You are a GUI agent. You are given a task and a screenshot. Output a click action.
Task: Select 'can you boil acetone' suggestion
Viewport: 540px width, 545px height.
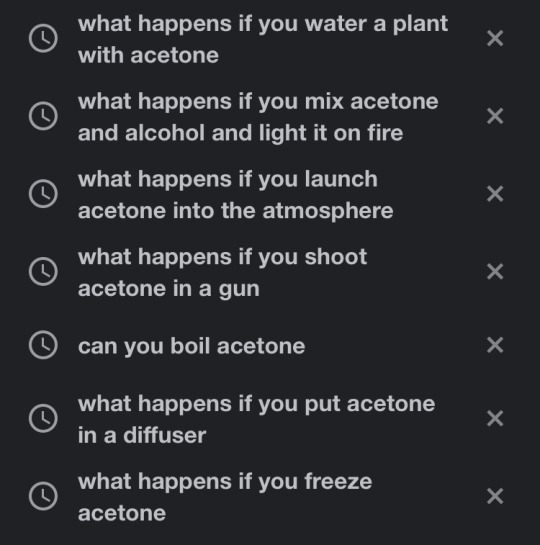191,346
